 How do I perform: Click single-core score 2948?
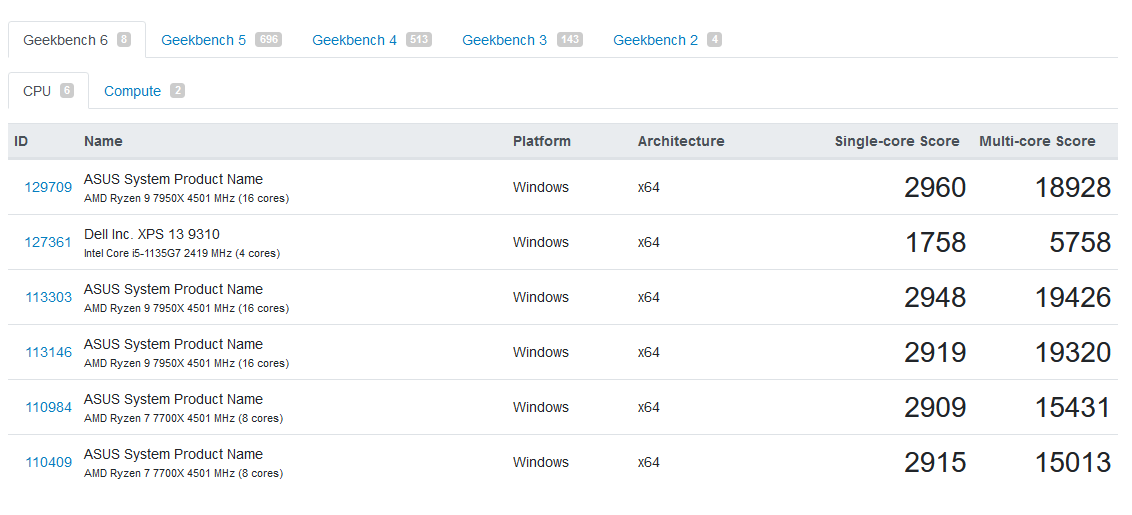[x=935, y=298]
